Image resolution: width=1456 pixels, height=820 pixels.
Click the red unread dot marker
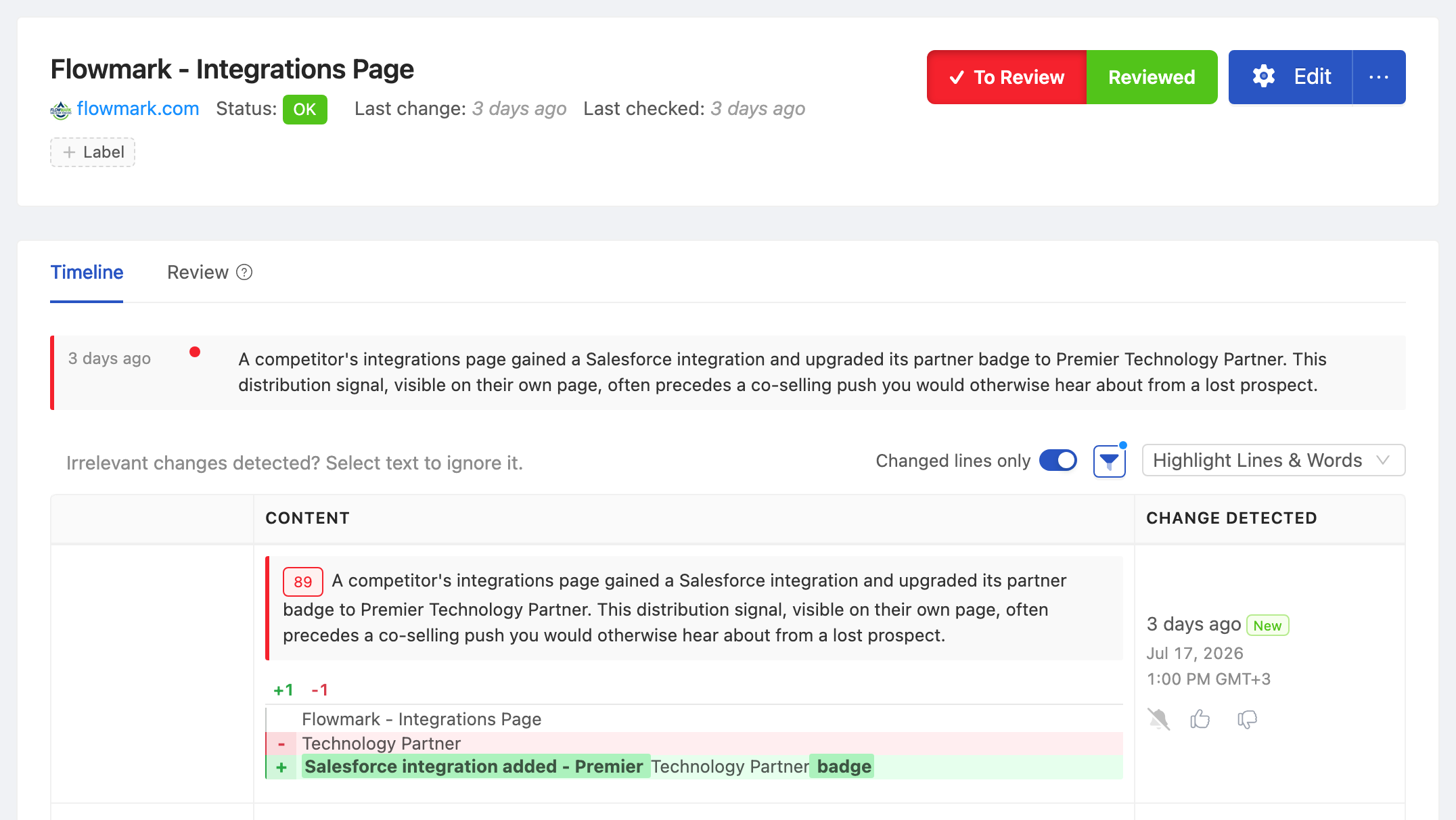tap(195, 352)
